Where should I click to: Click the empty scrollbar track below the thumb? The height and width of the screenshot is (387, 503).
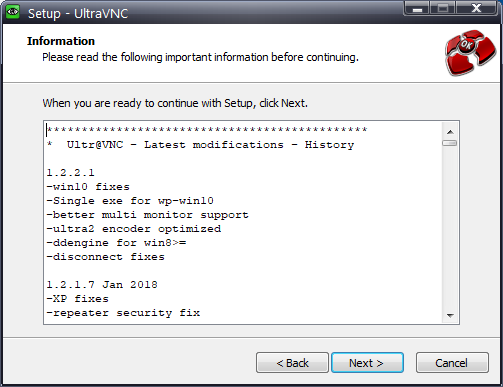450,228
